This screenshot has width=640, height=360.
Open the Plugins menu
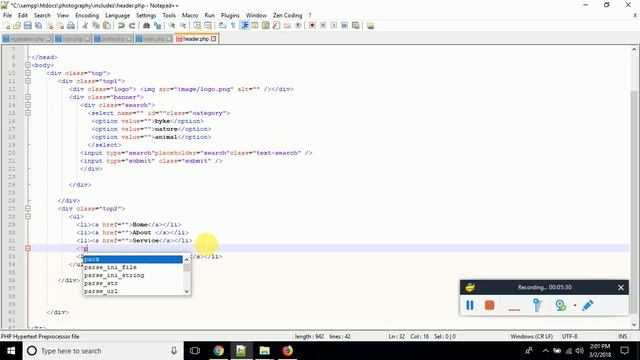[x=230, y=15]
